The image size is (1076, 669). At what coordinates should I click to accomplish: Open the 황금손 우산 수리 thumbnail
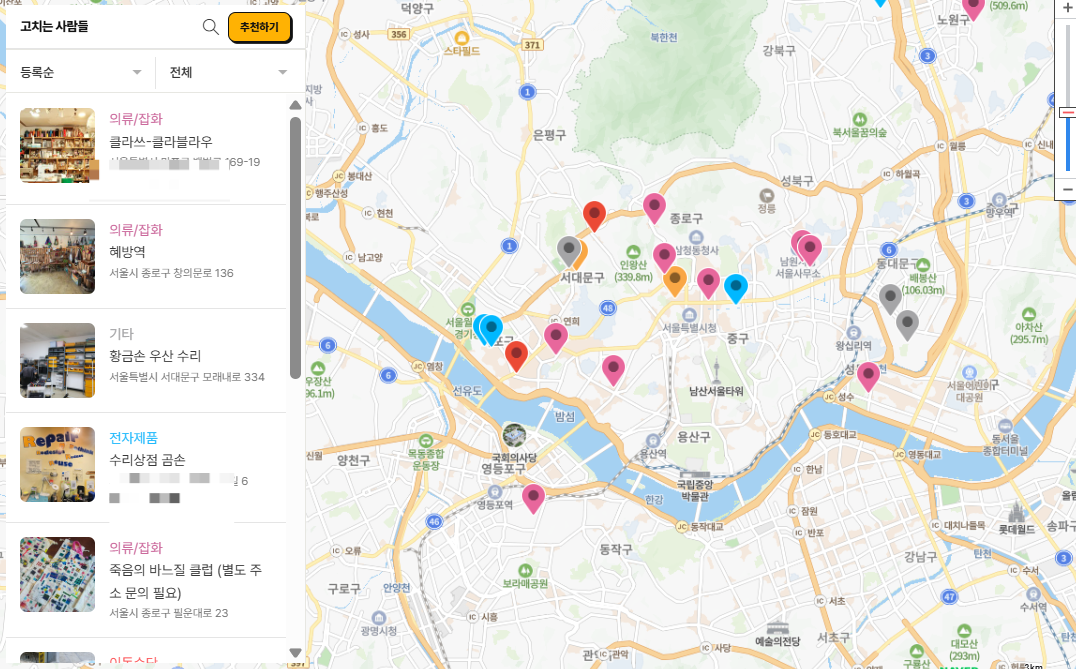coord(58,360)
